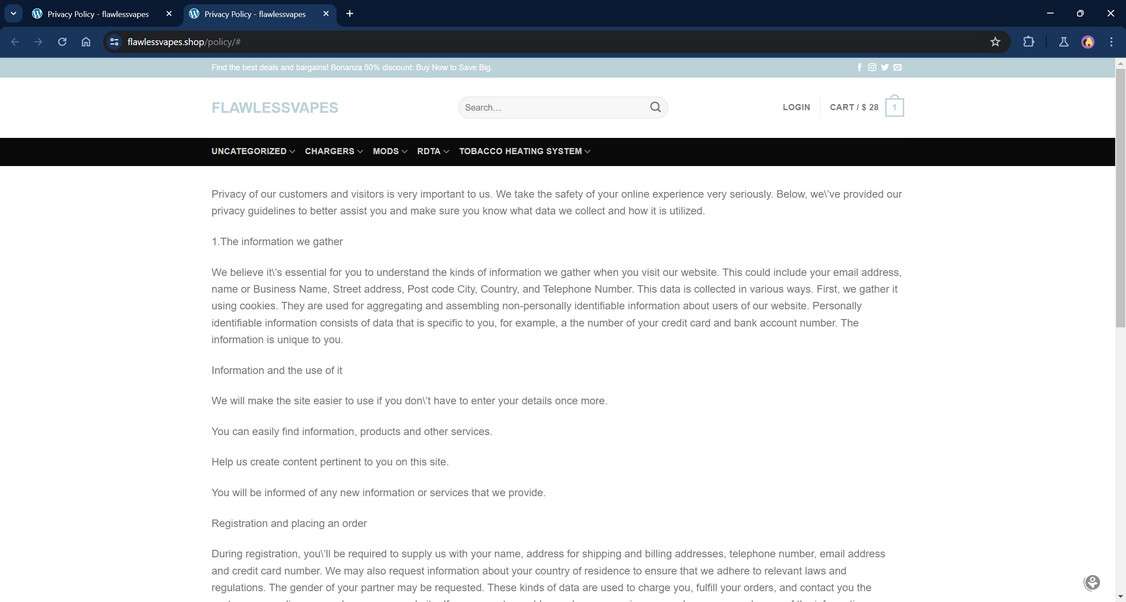1126x602 pixels.
Task: Focus the site Search field
Action: (x=553, y=108)
